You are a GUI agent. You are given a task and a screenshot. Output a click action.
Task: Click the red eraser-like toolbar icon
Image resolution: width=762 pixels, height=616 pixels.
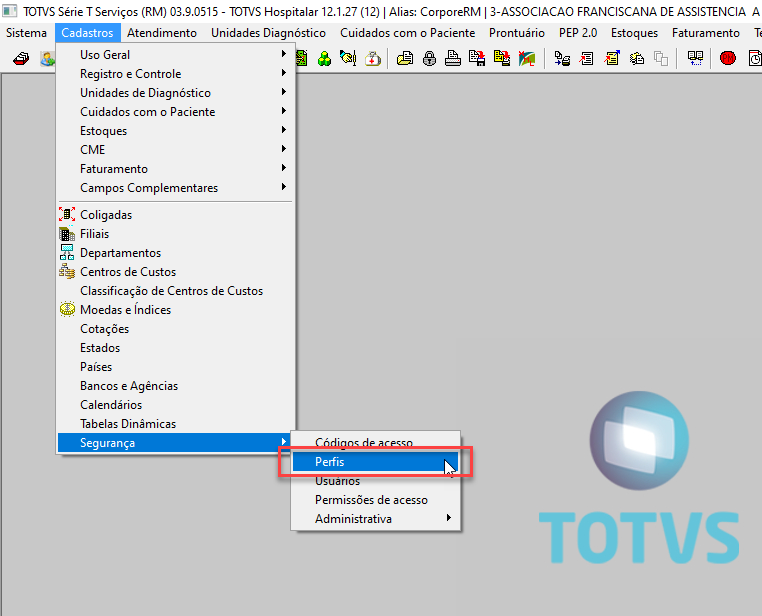pyautogui.click(x=20, y=59)
